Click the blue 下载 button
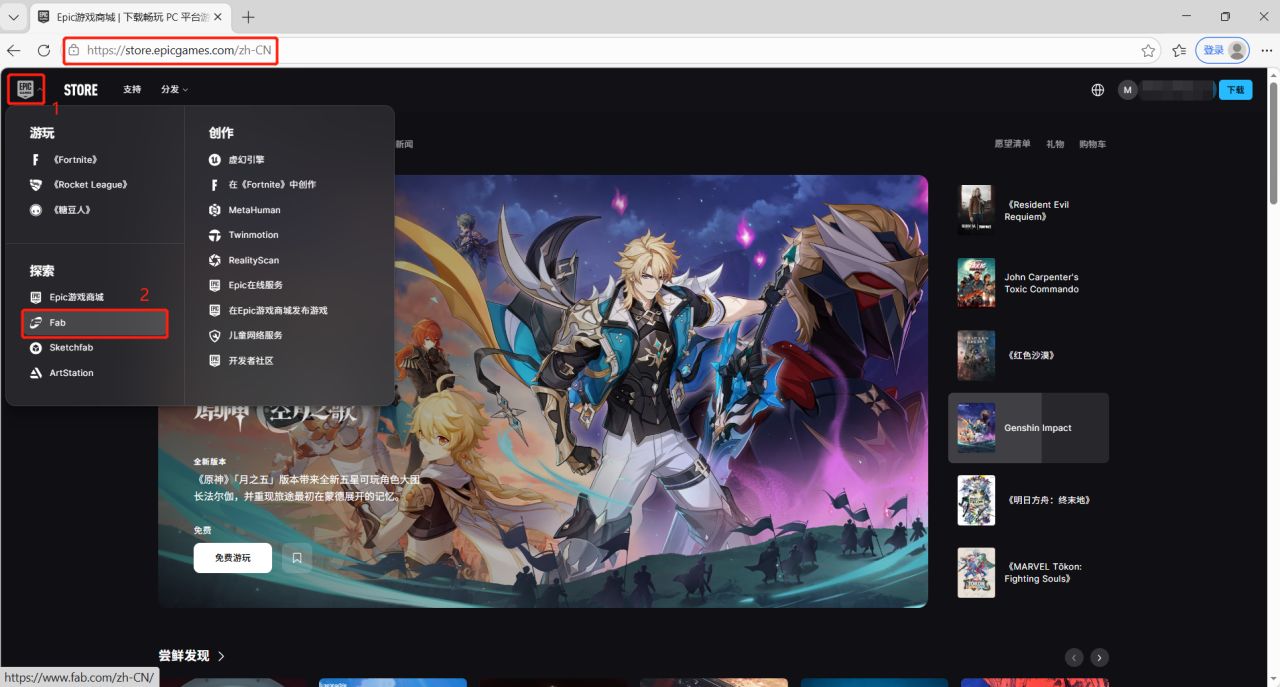Viewport: 1280px width, 687px height. pyautogui.click(x=1236, y=90)
